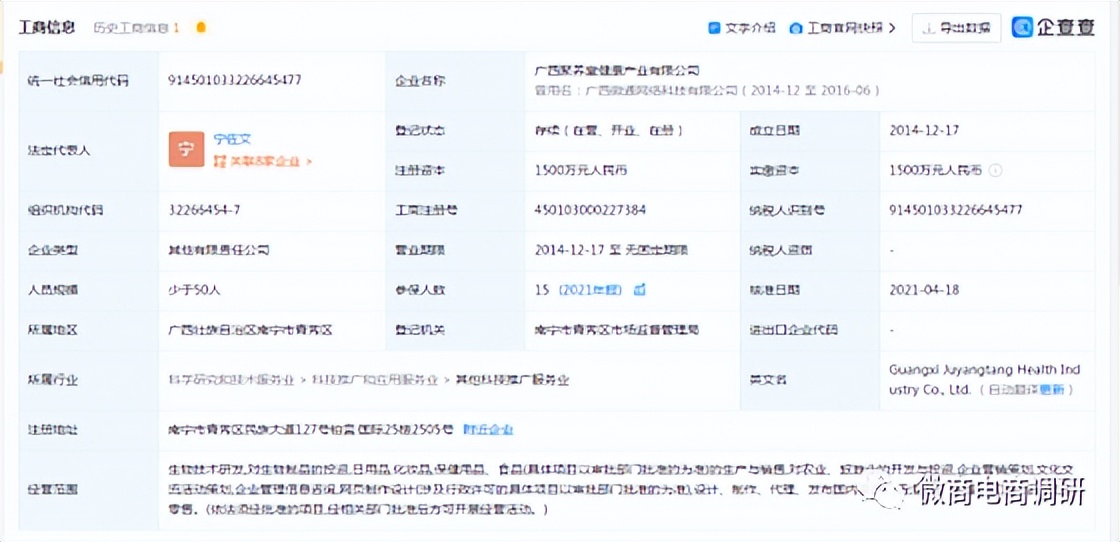This screenshot has width=1120, height=542.
Task: Click the 登记机关 value 南宁市青秀区市场监督管理局
Action: coord(616,330)
